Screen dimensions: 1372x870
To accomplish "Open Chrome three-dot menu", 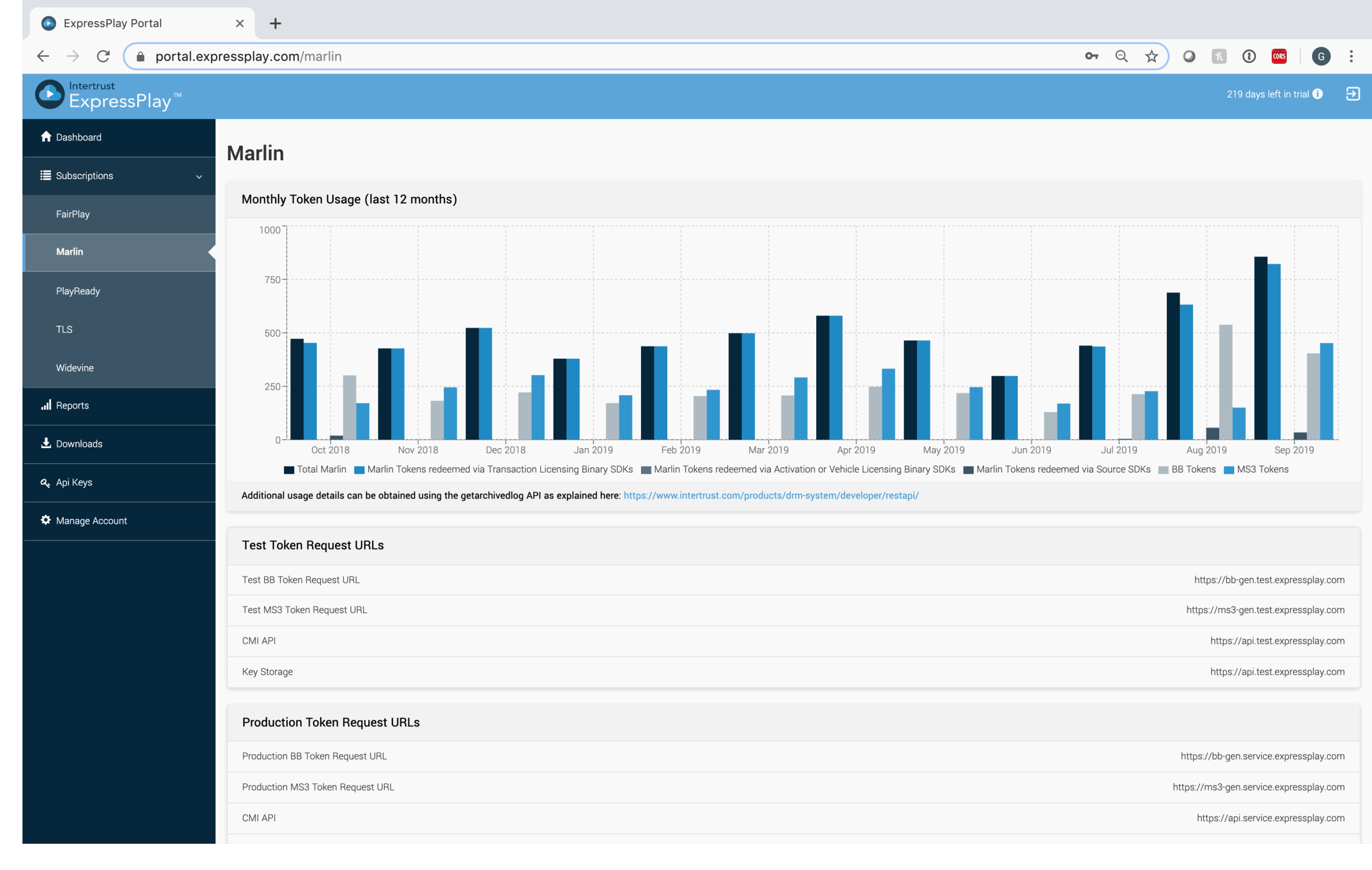I will coord(1351,56).
